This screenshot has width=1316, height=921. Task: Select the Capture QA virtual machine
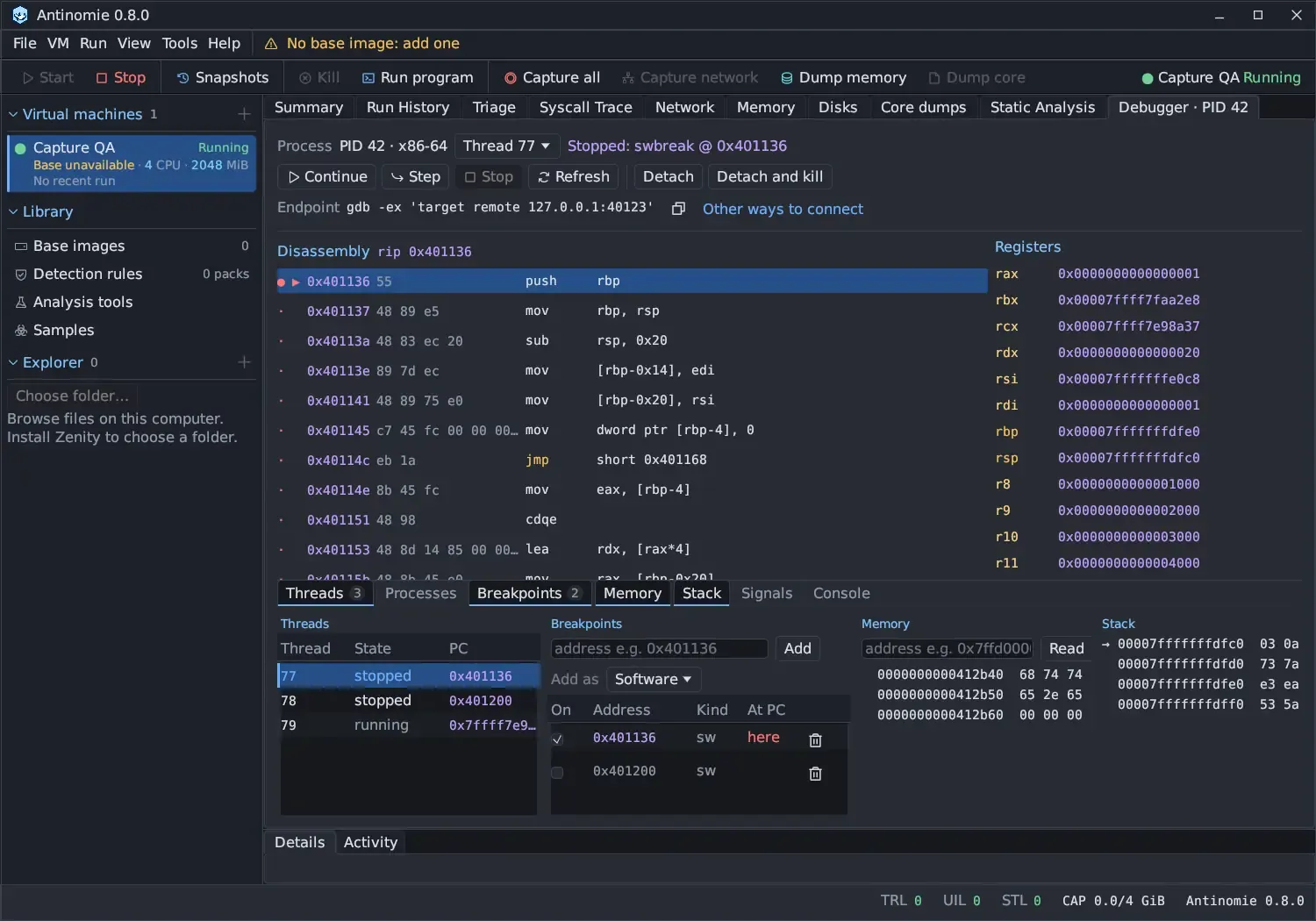(132, 164)
